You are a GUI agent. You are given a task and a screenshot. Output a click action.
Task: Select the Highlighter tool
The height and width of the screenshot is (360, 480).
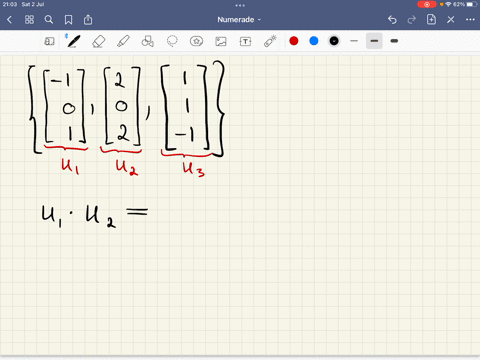click(123, 41)
